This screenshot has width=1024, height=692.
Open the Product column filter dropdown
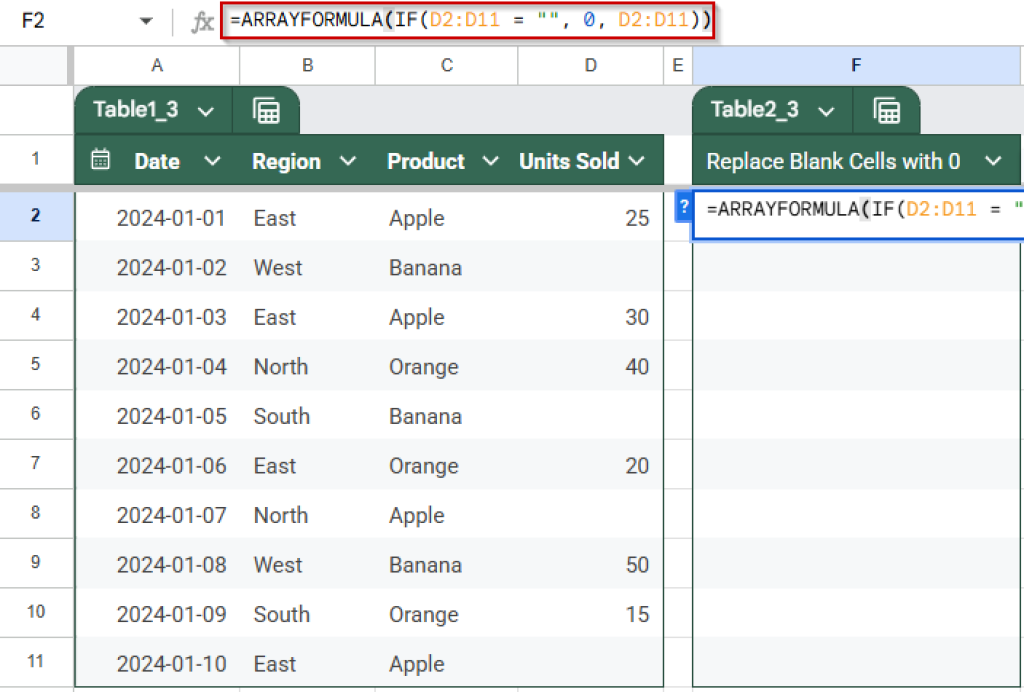coord(491,160)
